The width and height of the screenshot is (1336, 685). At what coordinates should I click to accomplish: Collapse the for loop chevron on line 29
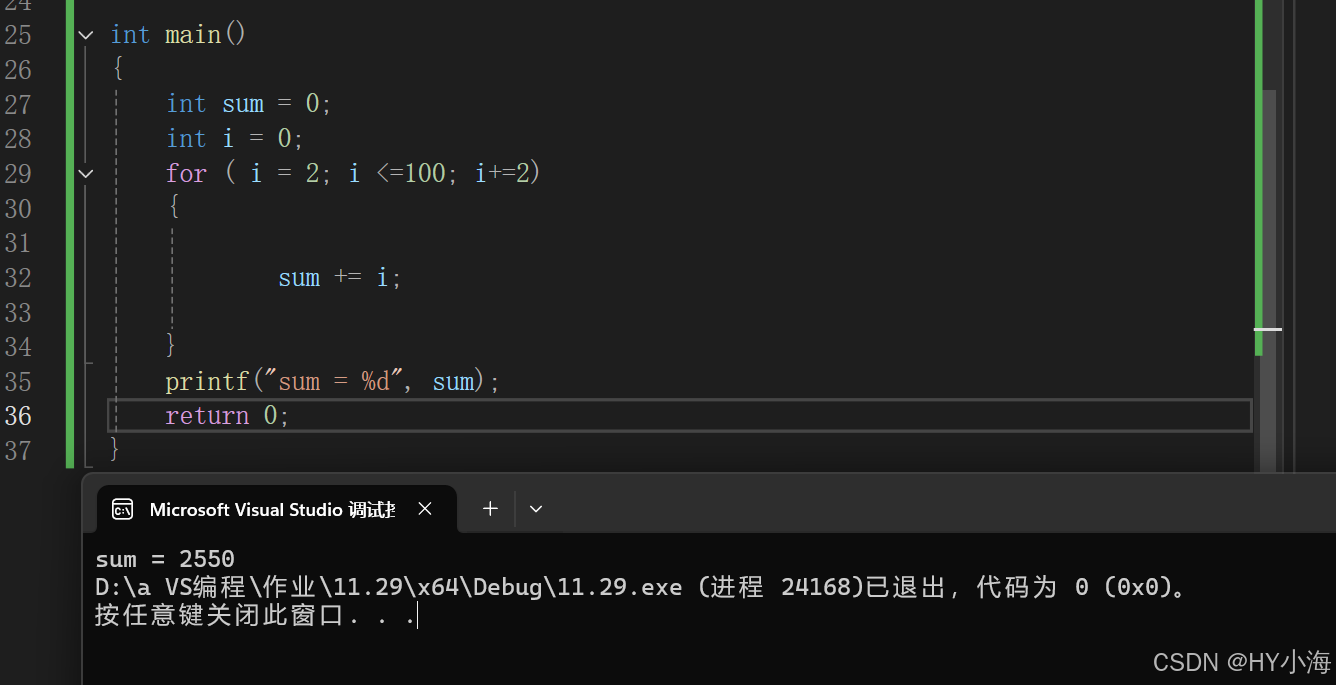coord(85,173)
